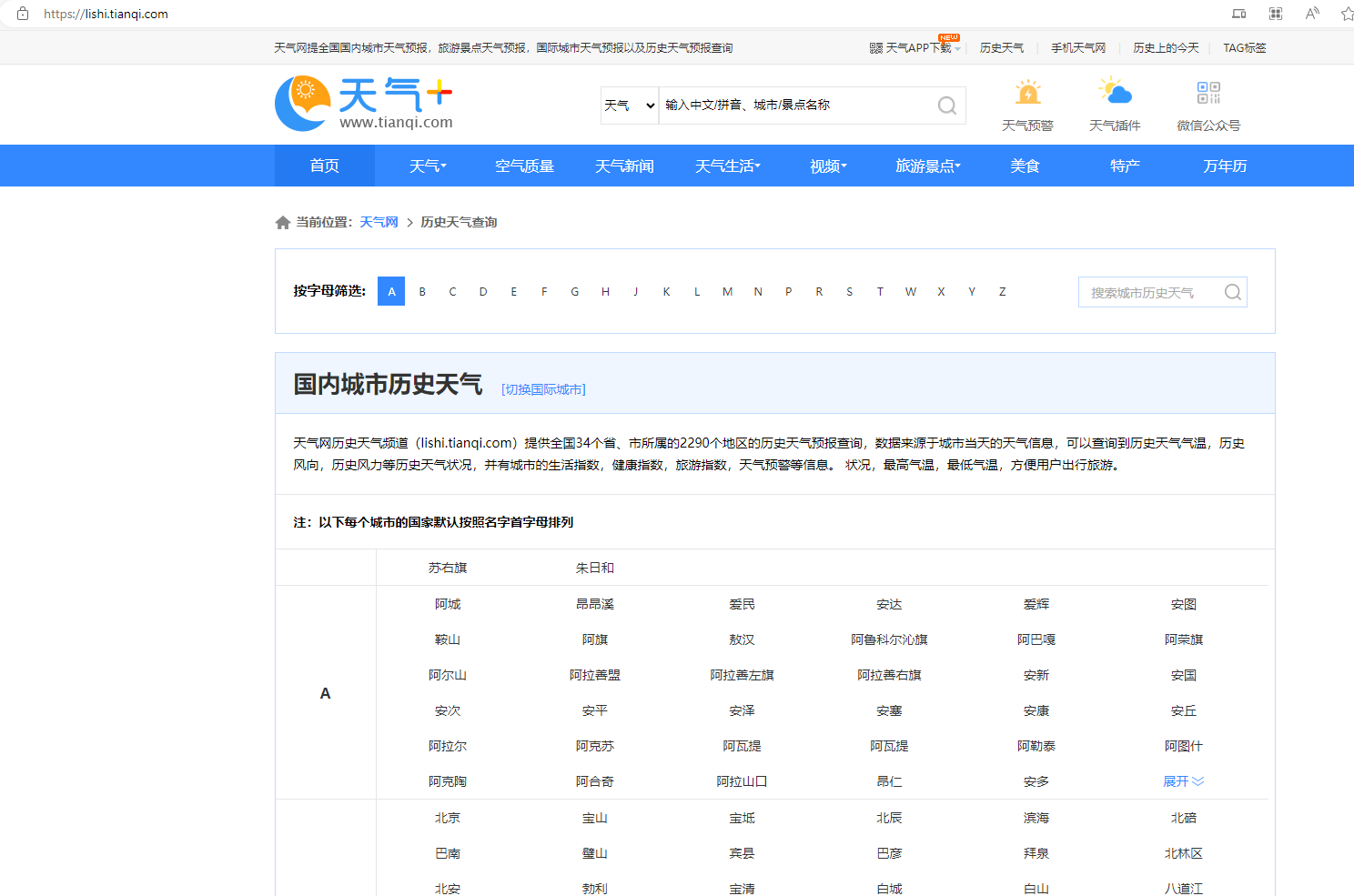This screenshot has width=1354, height=896.
Task: Go to 首页 navigation tab
Action: [325, 166]
